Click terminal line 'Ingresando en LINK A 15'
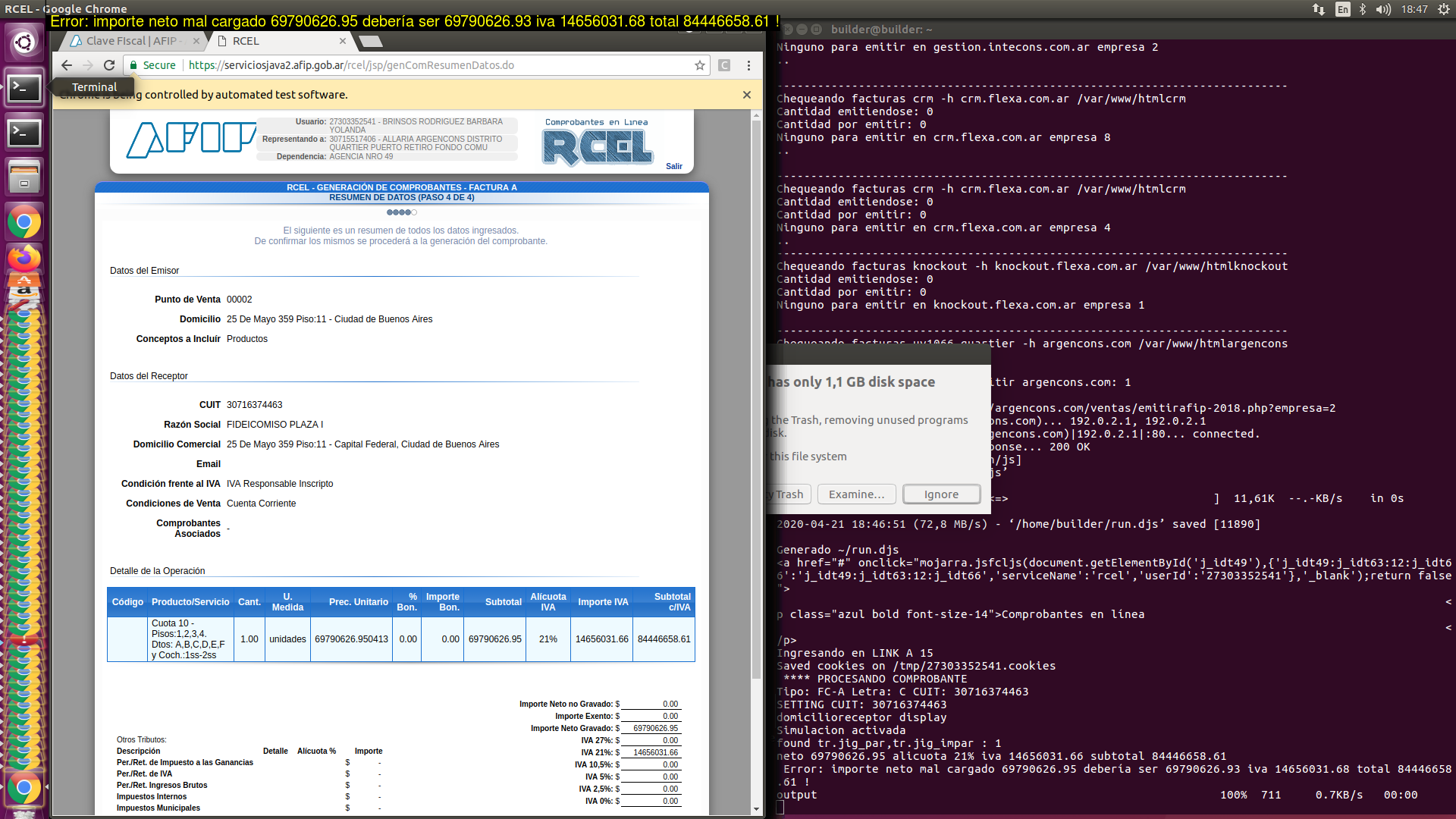Image resolution: width=1456 pixels, height=819 pixels. click(855, 653)
